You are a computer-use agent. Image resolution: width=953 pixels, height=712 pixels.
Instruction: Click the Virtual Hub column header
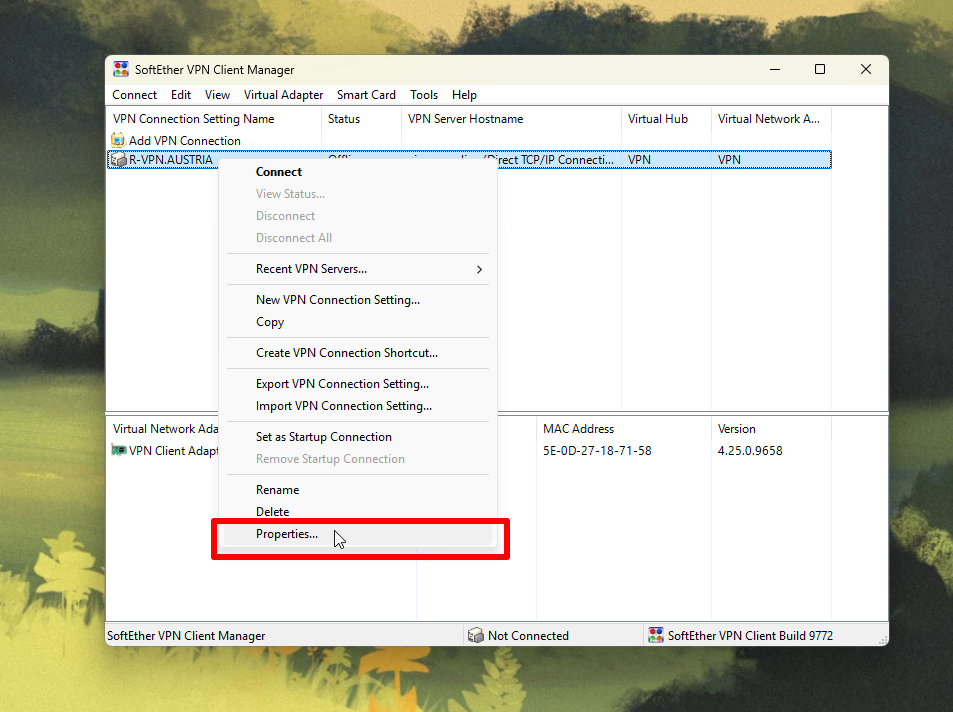point(657,119)
